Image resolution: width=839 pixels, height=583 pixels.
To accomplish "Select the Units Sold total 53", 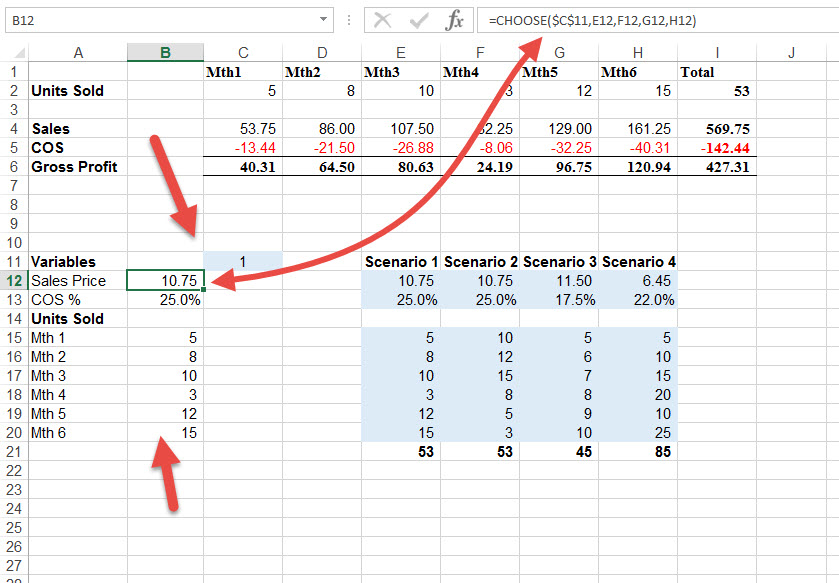I will (x=716, y=90).
